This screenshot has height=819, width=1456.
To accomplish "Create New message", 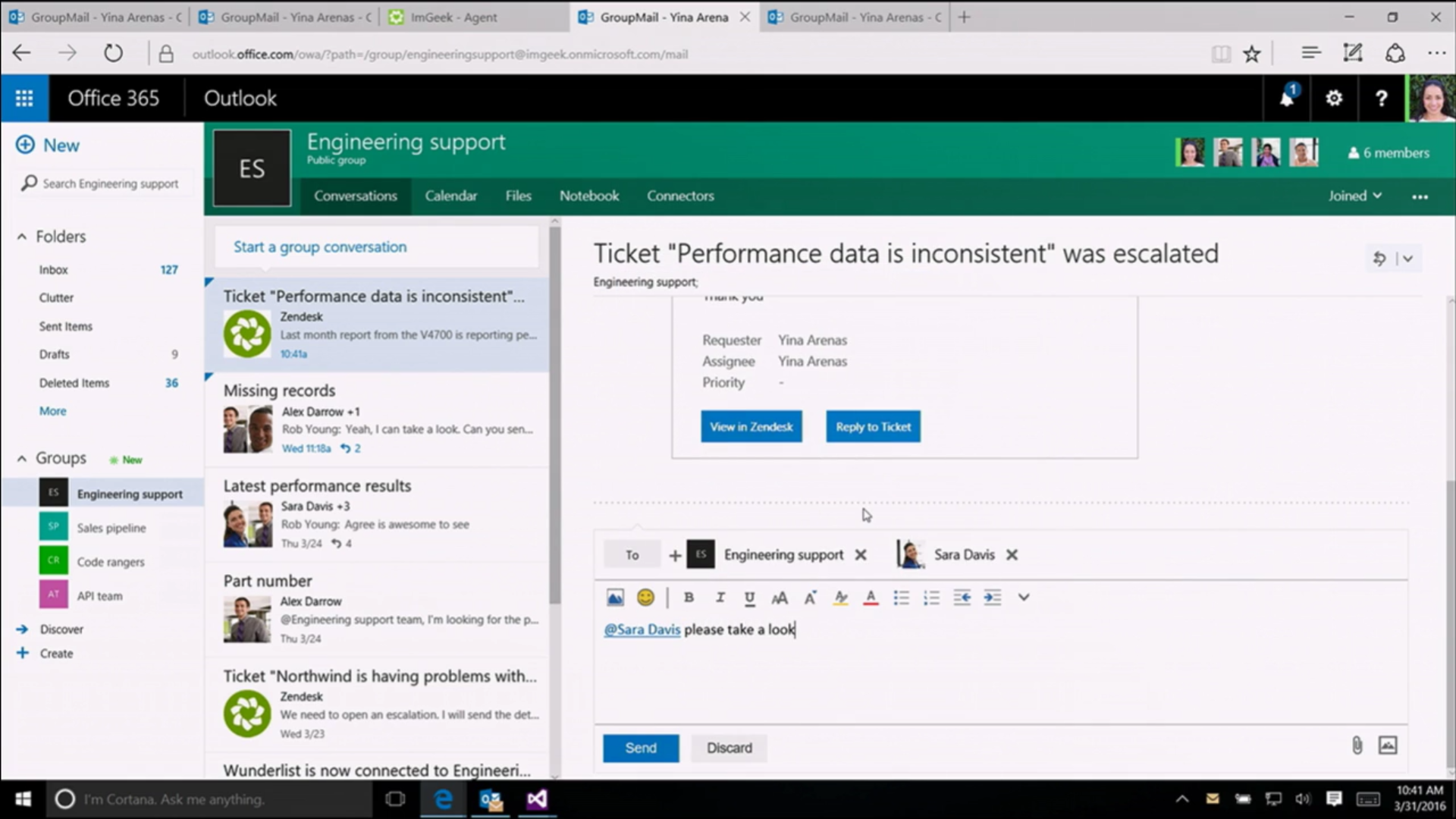I will pos(48,145).
